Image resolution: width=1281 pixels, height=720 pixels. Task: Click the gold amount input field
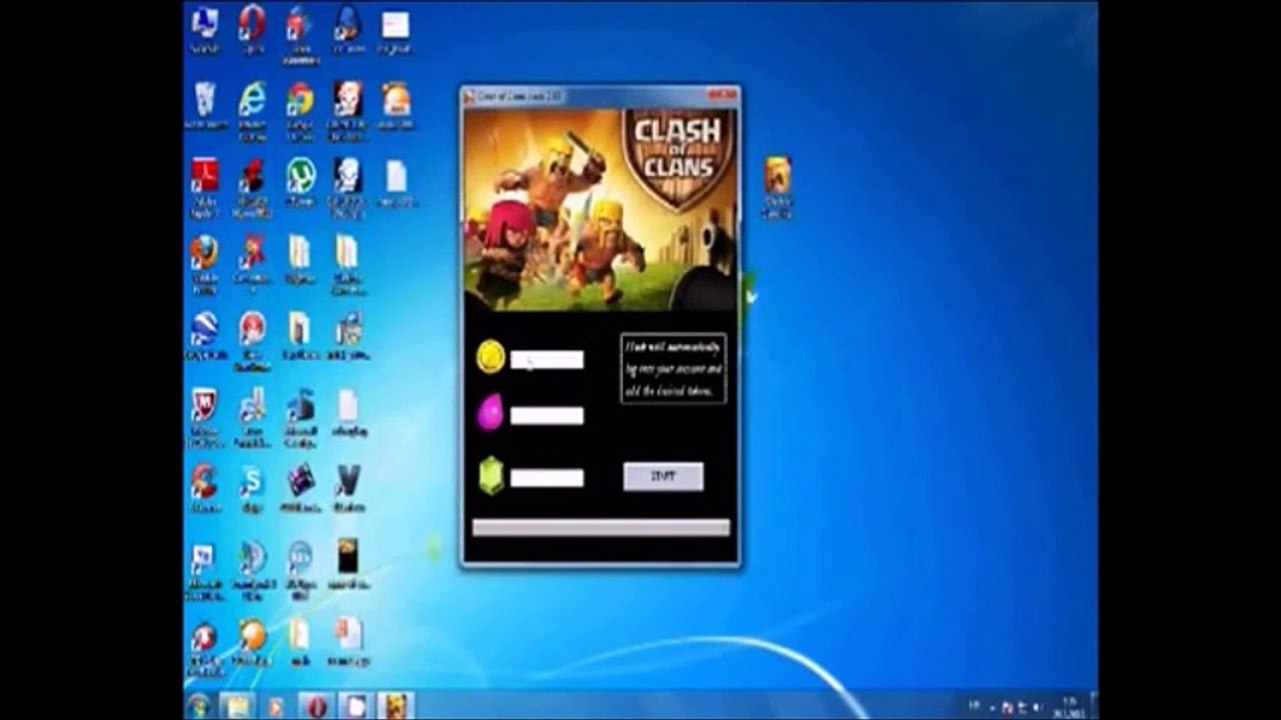pos(547,360)
